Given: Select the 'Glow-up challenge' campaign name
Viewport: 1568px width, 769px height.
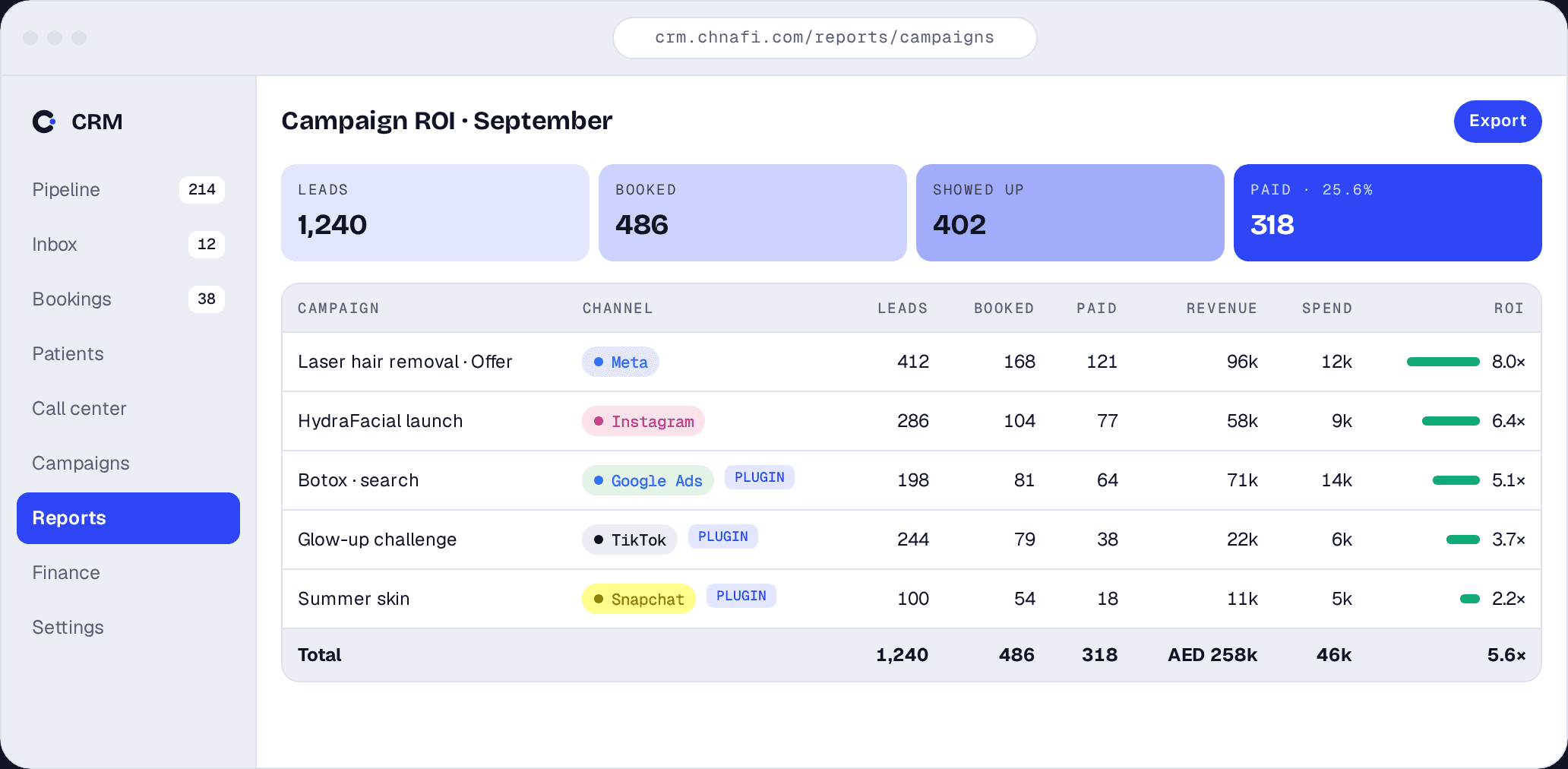Looking at the screenshot, I should point(378,540).
